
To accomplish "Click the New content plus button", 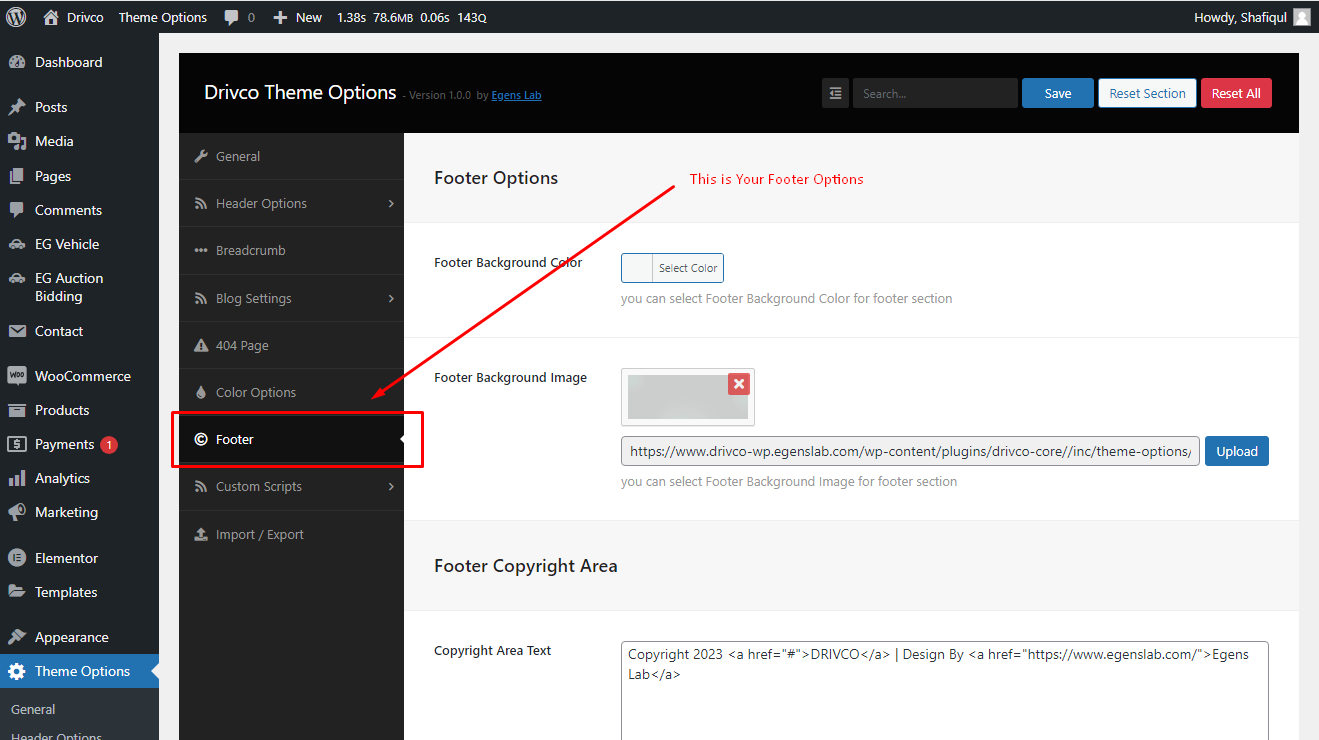I will [x=297, y=17].
